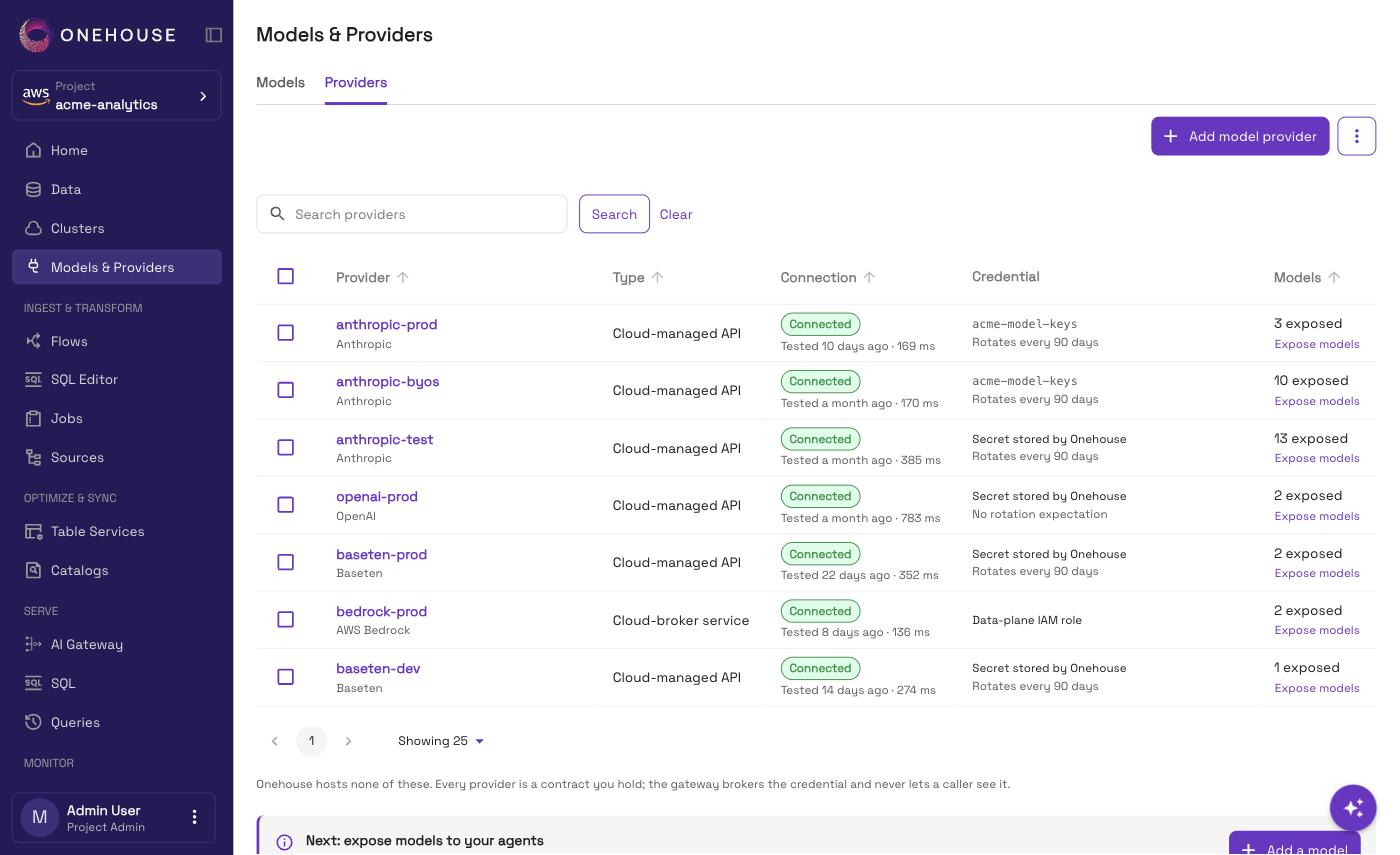Image resolution: width=1400 pixels, height=855 pixels.
Task: Click the Search button
Action: 614,214
